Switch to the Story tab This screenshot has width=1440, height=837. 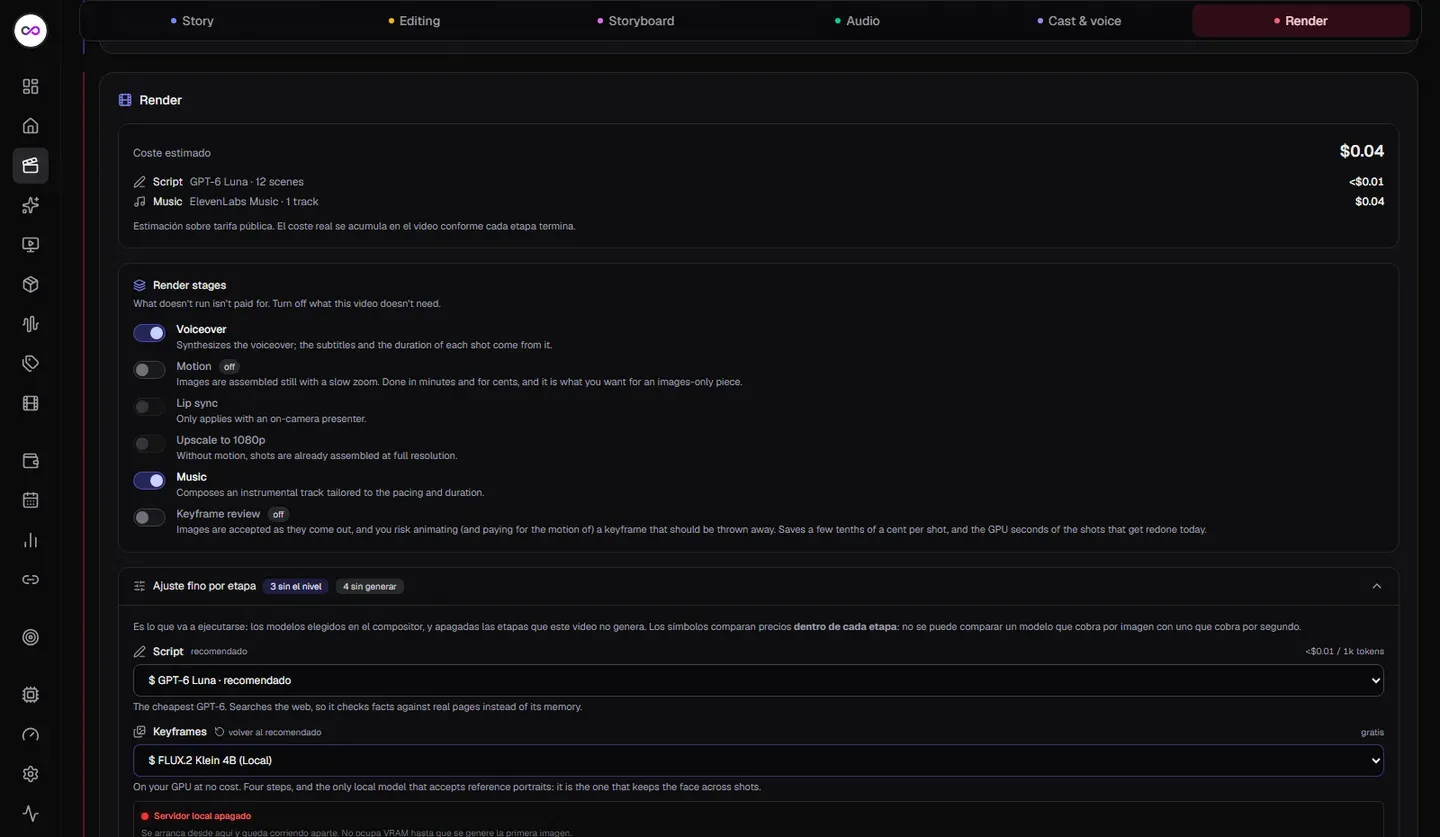coord(191,21)
